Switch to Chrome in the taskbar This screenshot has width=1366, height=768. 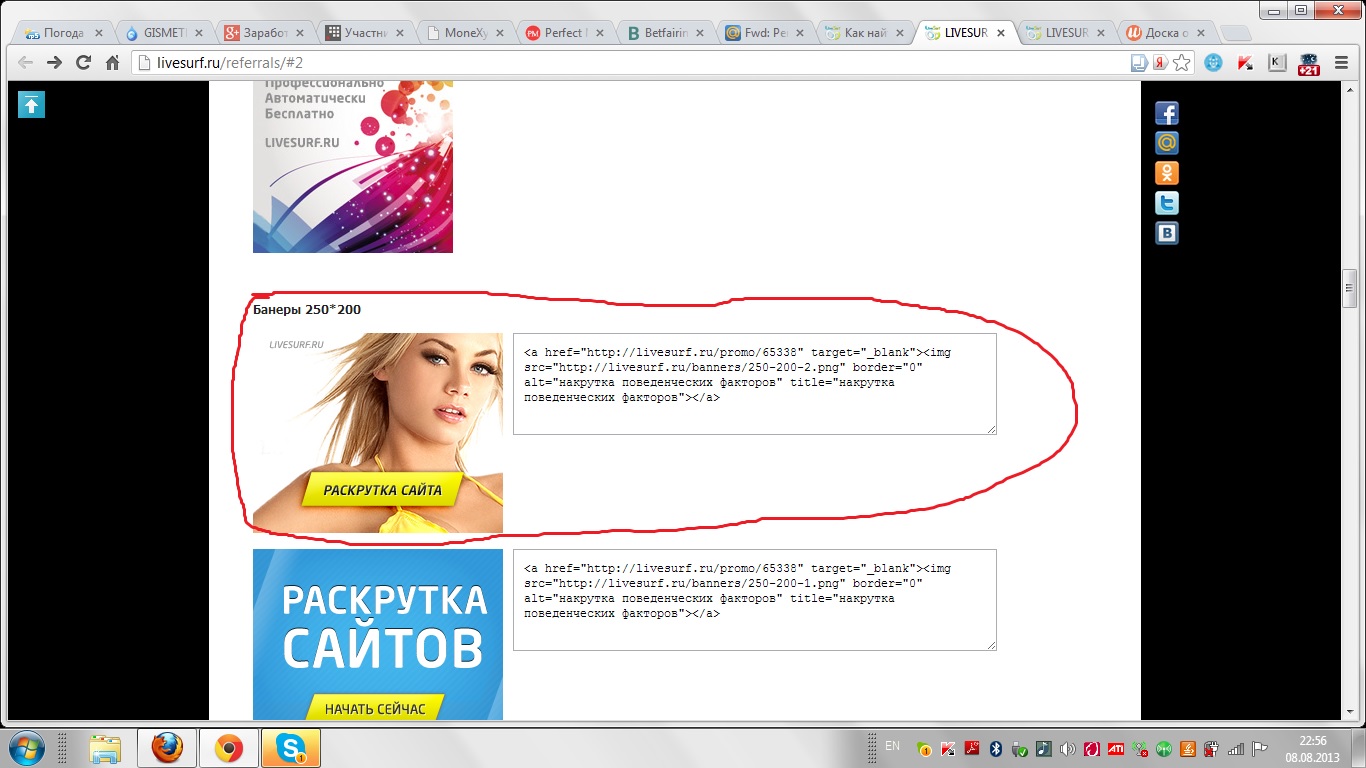[x=229, y=748]
